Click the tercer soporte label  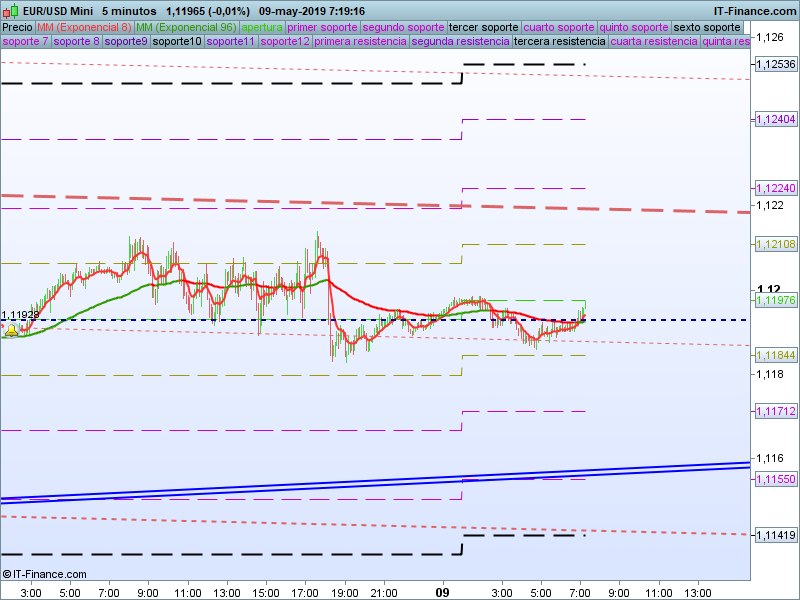[483, 27]
